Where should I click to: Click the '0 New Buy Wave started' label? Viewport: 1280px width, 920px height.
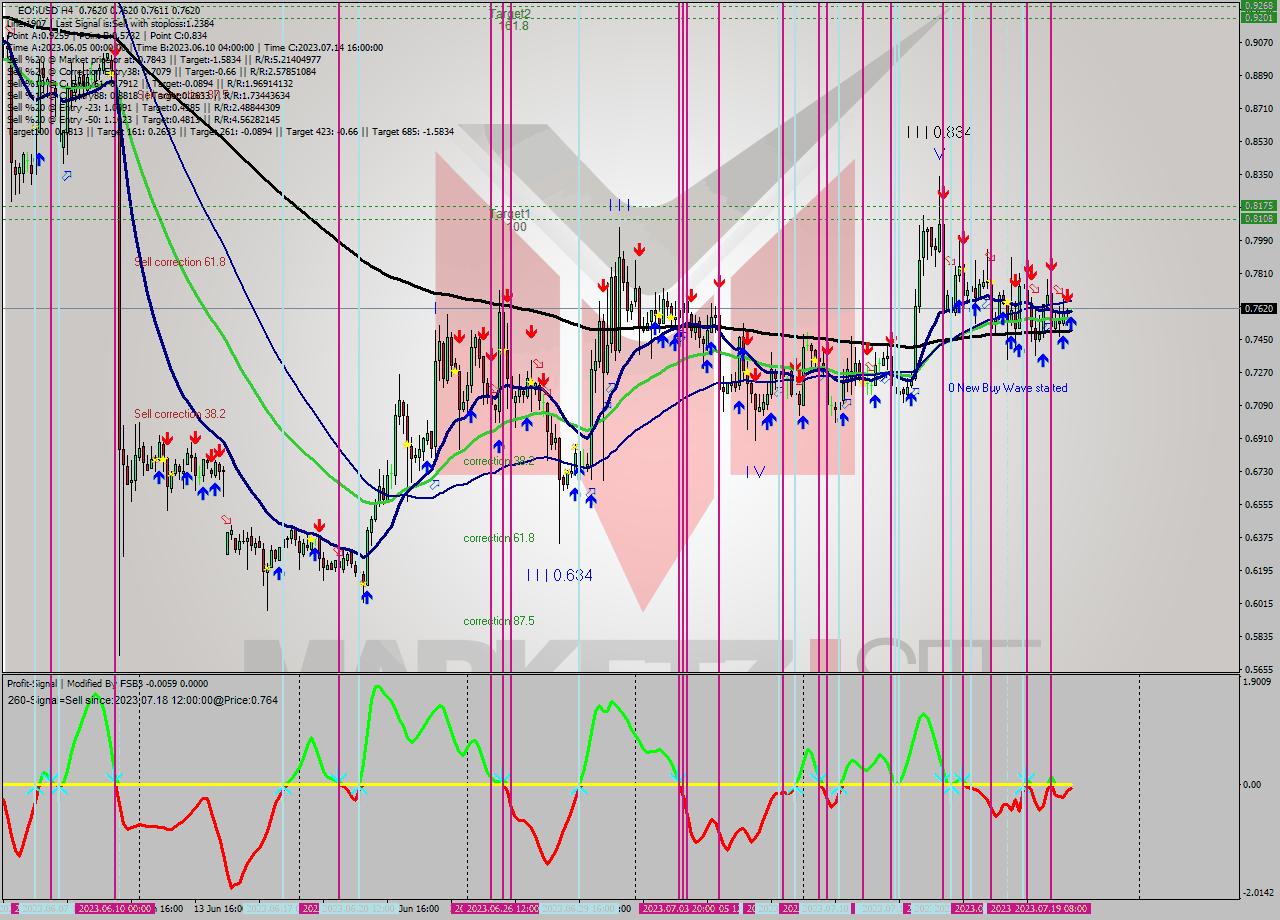[1008, 388]
